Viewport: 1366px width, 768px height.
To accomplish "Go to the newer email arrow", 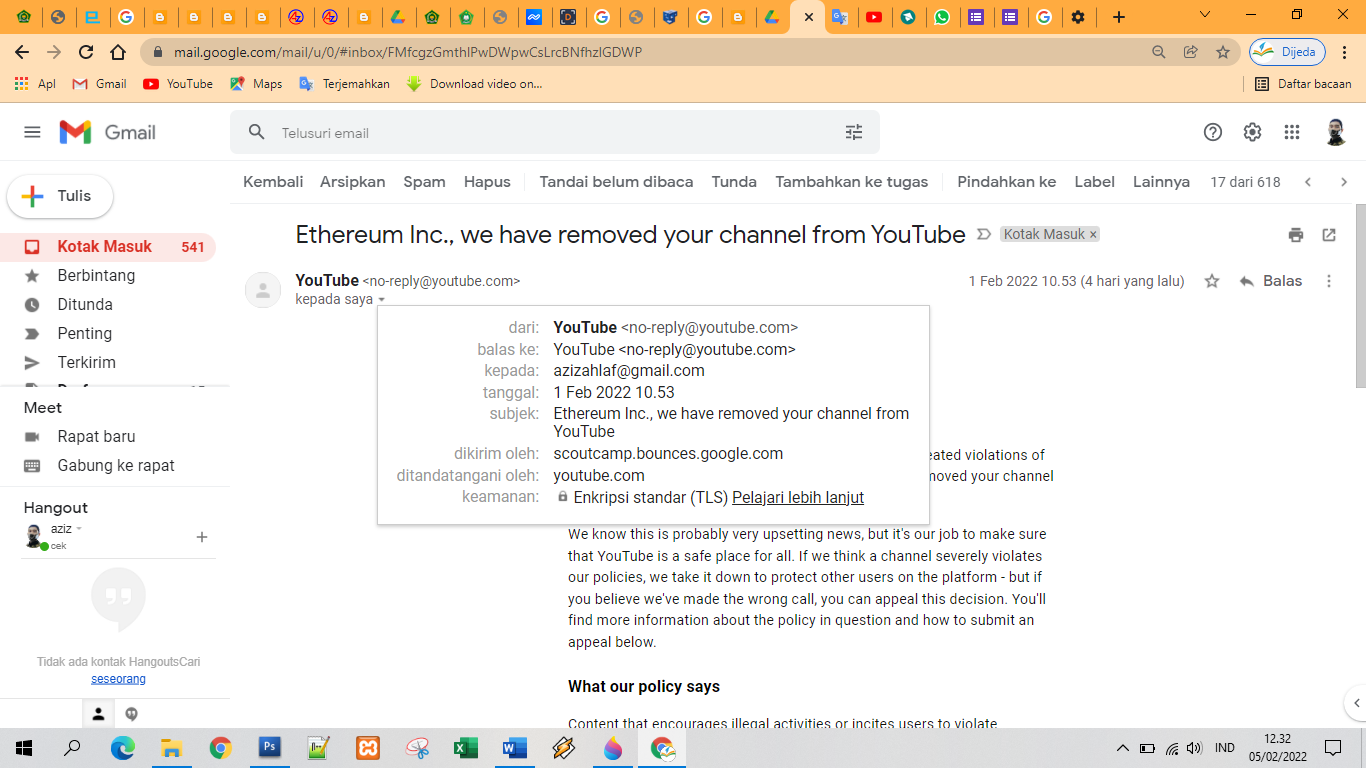I will [x=1308, y=182].
